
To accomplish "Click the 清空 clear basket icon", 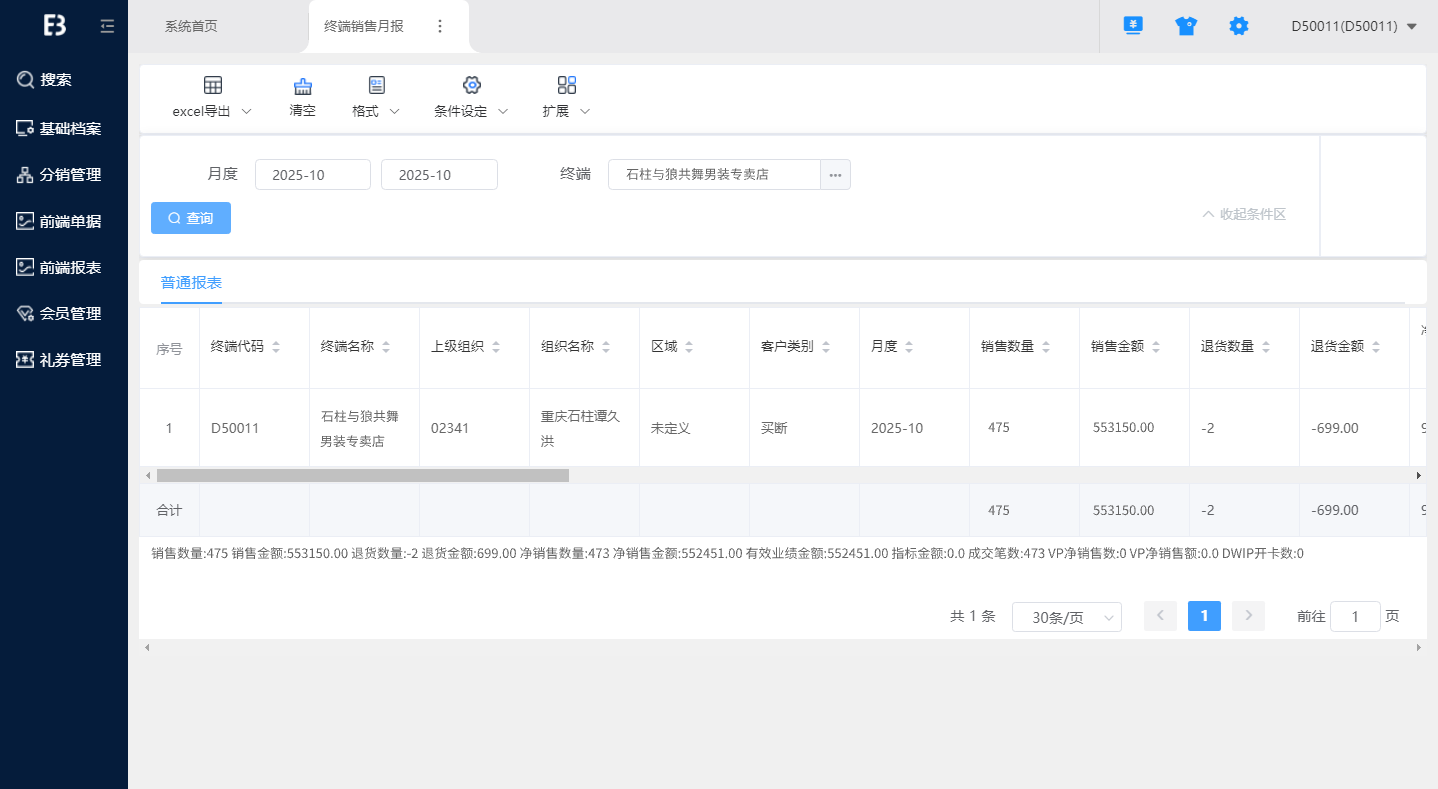I will (x=302, y=86).
